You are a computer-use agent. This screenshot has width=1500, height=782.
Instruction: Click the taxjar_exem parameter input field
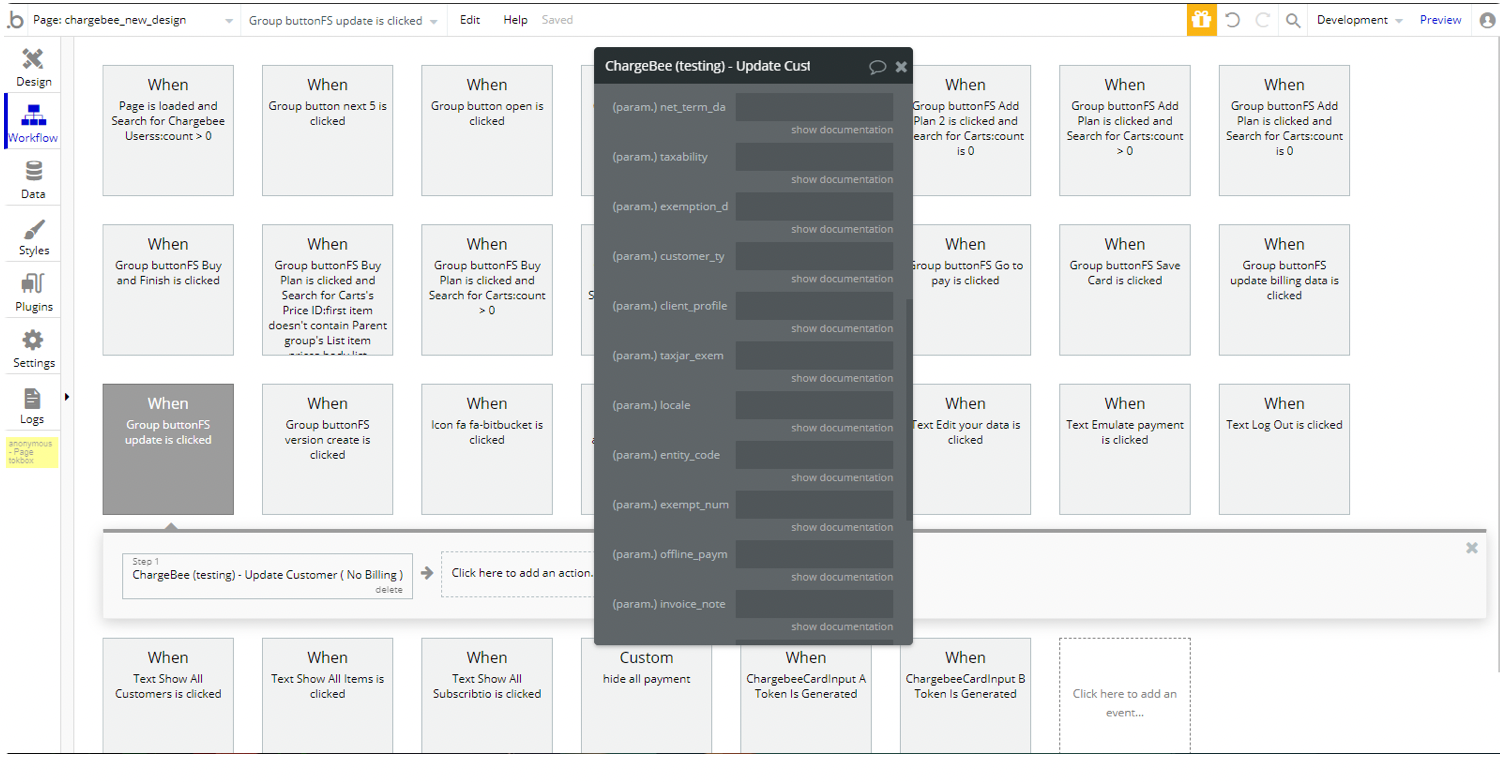pos(814,355)
